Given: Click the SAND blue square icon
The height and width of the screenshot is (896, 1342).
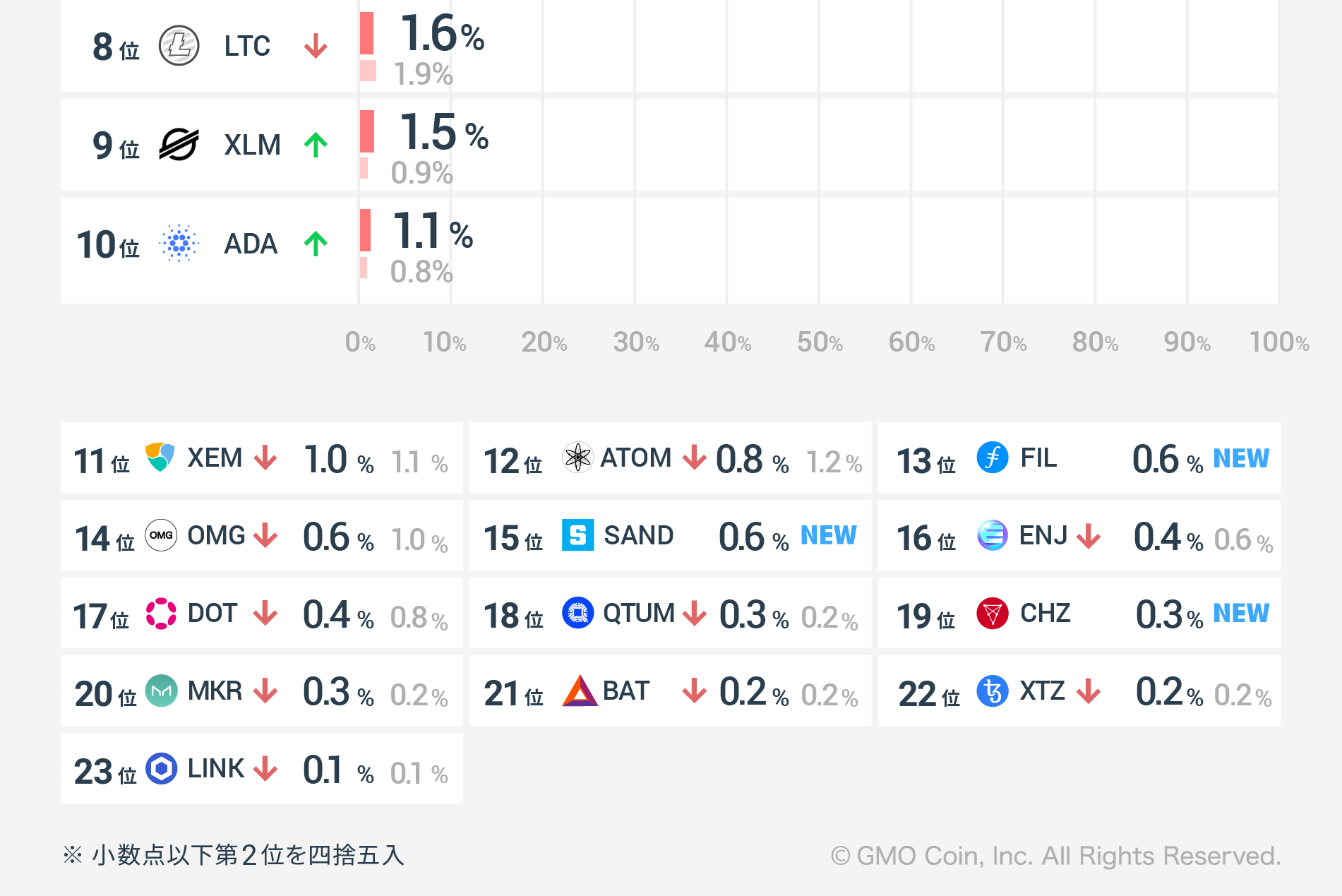Looking at the screenshot, I should click(x=577, y=535).
